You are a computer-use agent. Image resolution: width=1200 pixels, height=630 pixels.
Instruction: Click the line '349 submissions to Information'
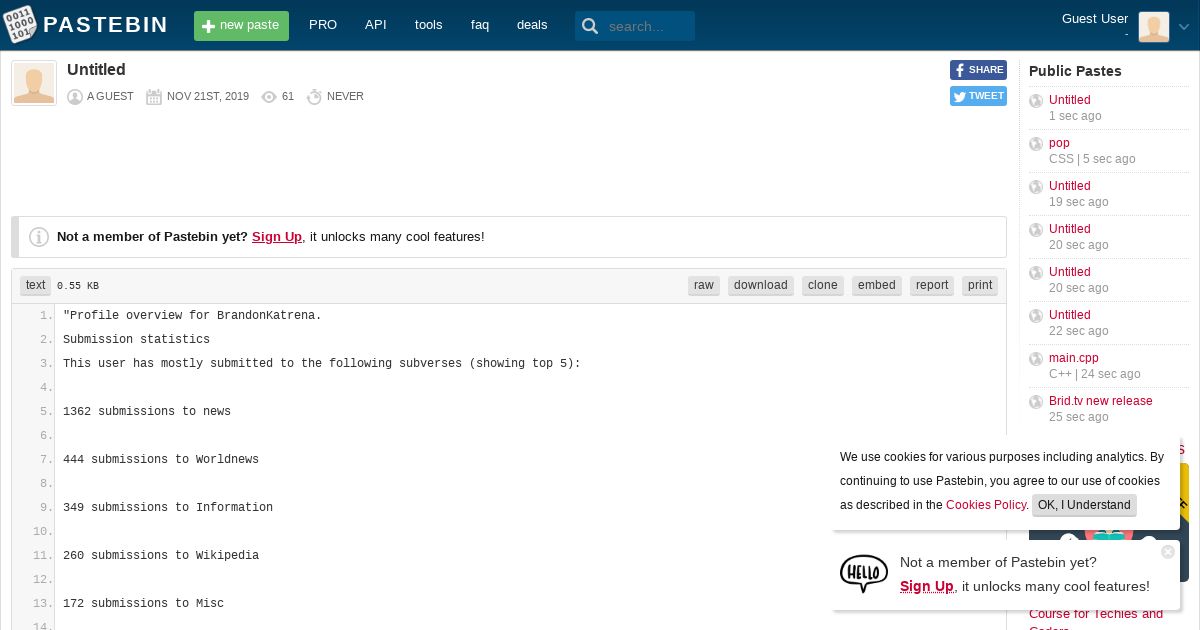[168, 508]
